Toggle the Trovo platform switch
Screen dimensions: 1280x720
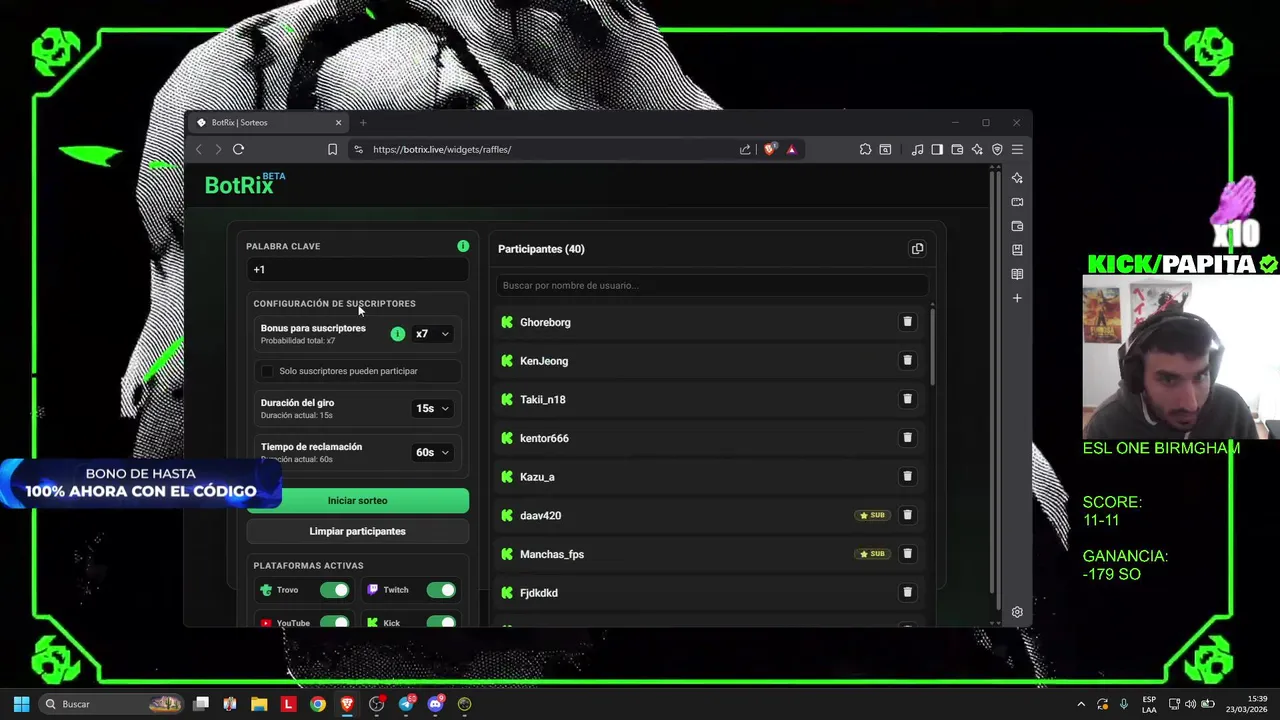(x=334, y=590)
